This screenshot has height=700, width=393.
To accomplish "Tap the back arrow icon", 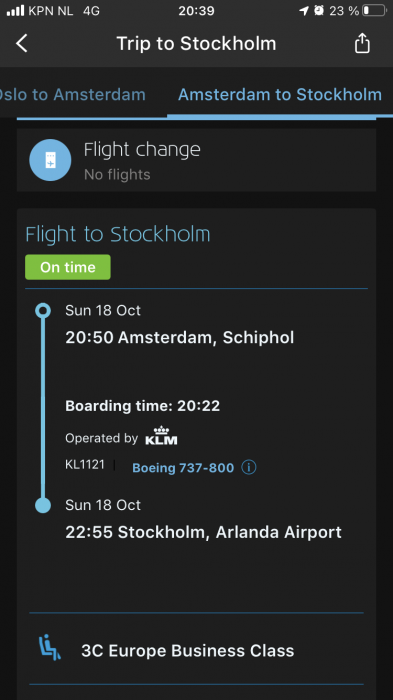I will point(21,44).
